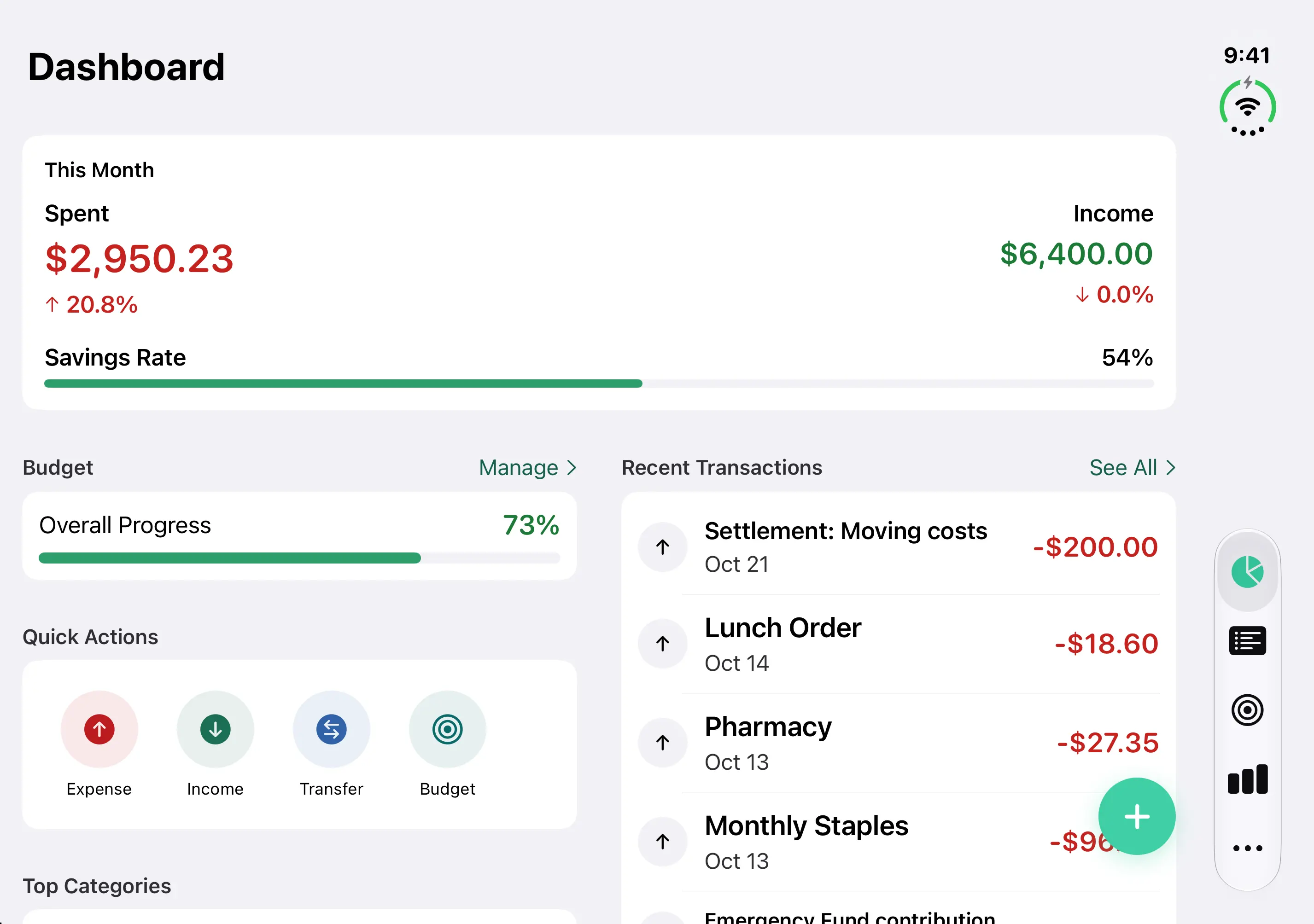The height and width of the screenshot is (924, 1314).
Task: Select the Lunch Order transaction title
Action: tap(783, 628)
